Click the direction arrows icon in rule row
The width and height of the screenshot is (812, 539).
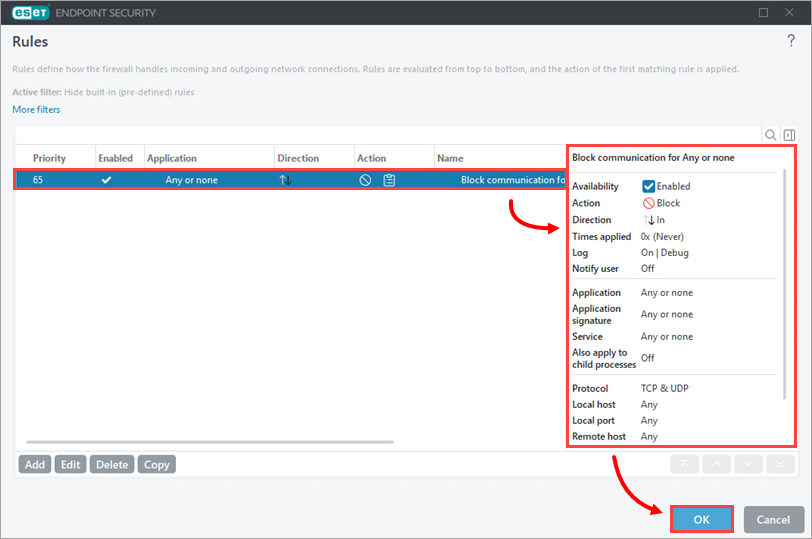pos(285,180)
